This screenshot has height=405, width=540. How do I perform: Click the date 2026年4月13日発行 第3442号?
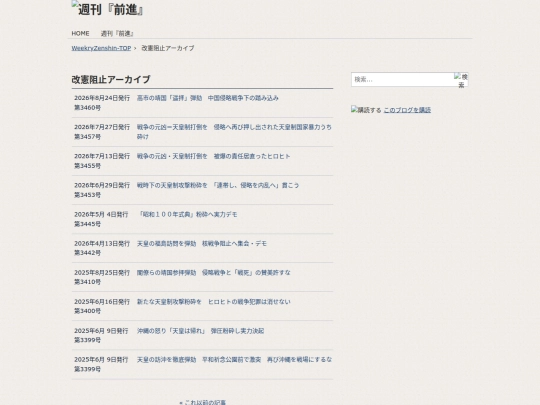[102, 248]
